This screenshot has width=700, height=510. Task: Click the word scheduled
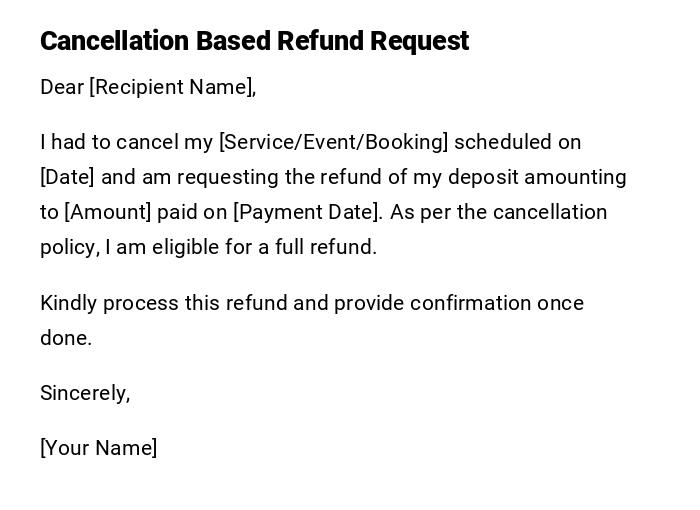(x=505, y=142)
